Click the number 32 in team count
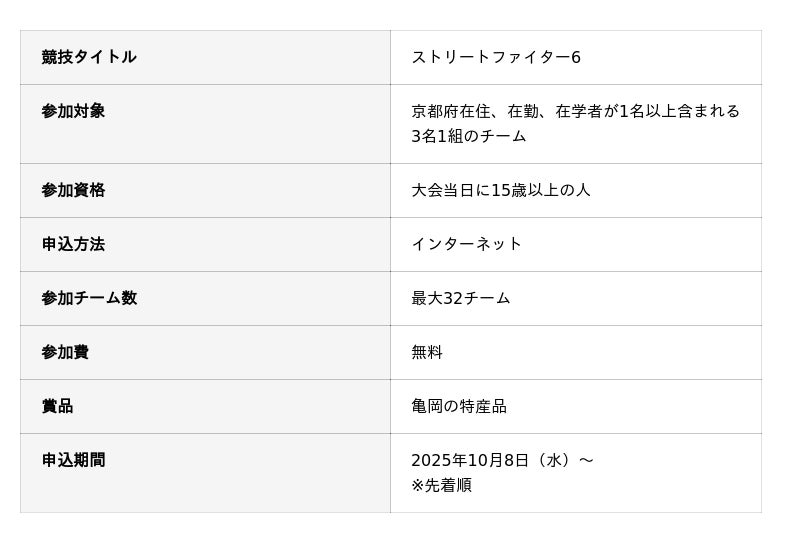The height and width of the screenshot is (543, 800). coord(453,298)
